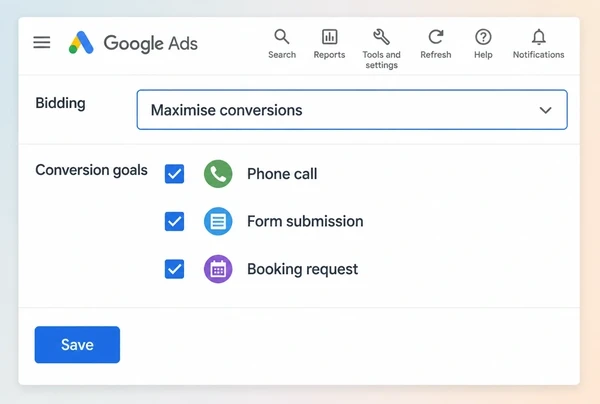Screen dimensions: 600x404
Task: Click the bidding dropdown chevron arrow
Action: [545, 110]
